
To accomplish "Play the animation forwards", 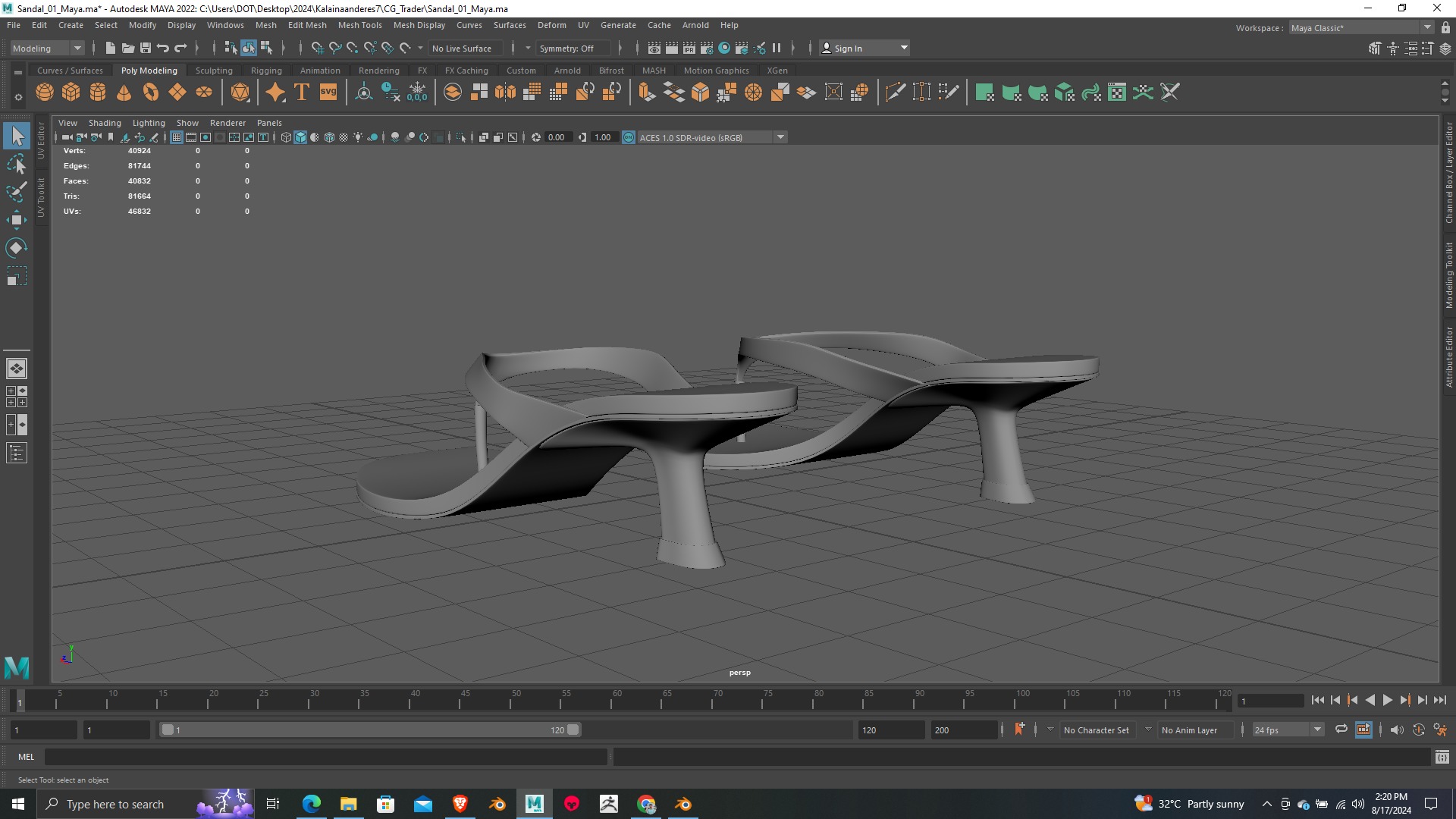I will coord(1388,701).
